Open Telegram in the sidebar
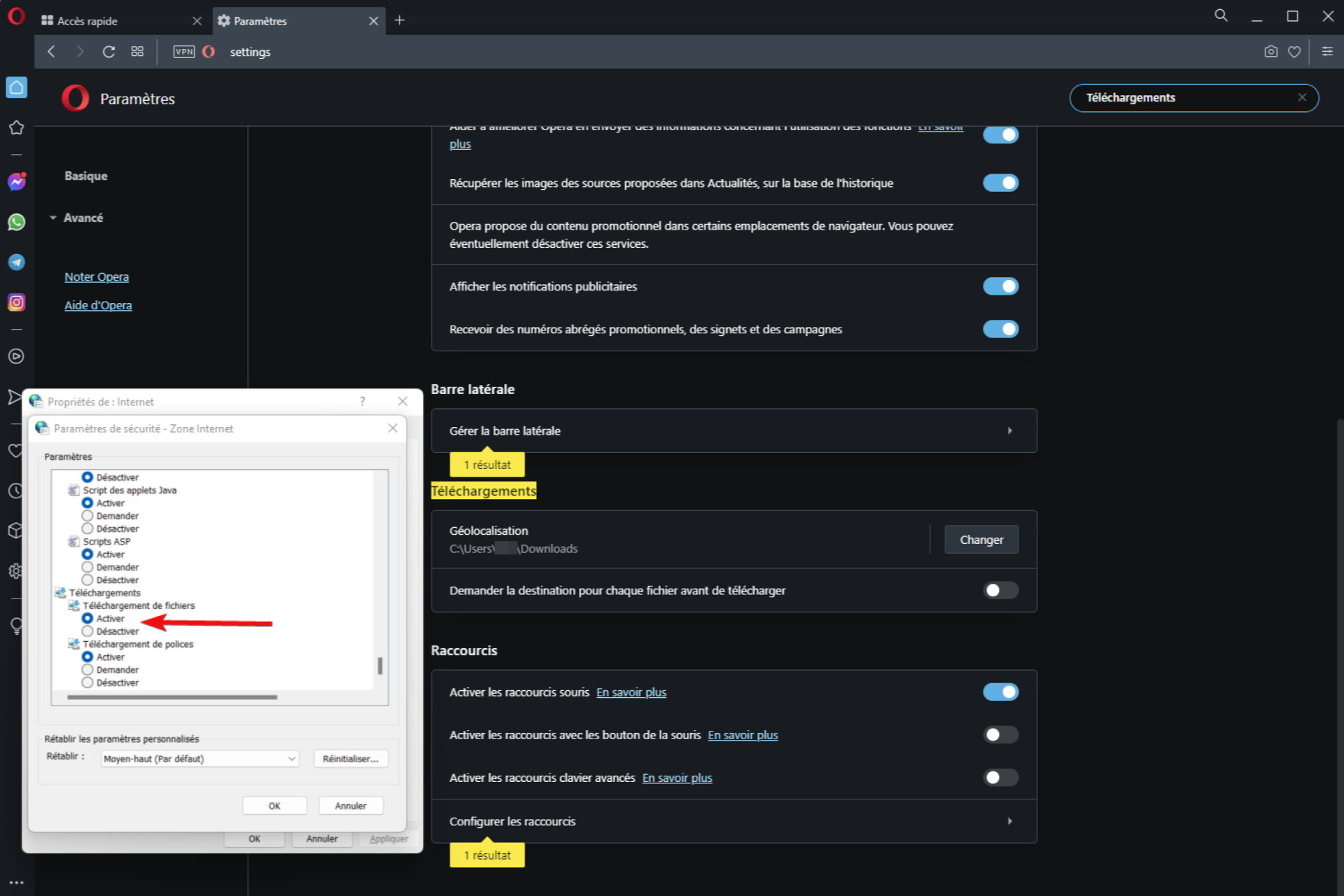This screenshot has width=1344, height=896. (16, 262)
